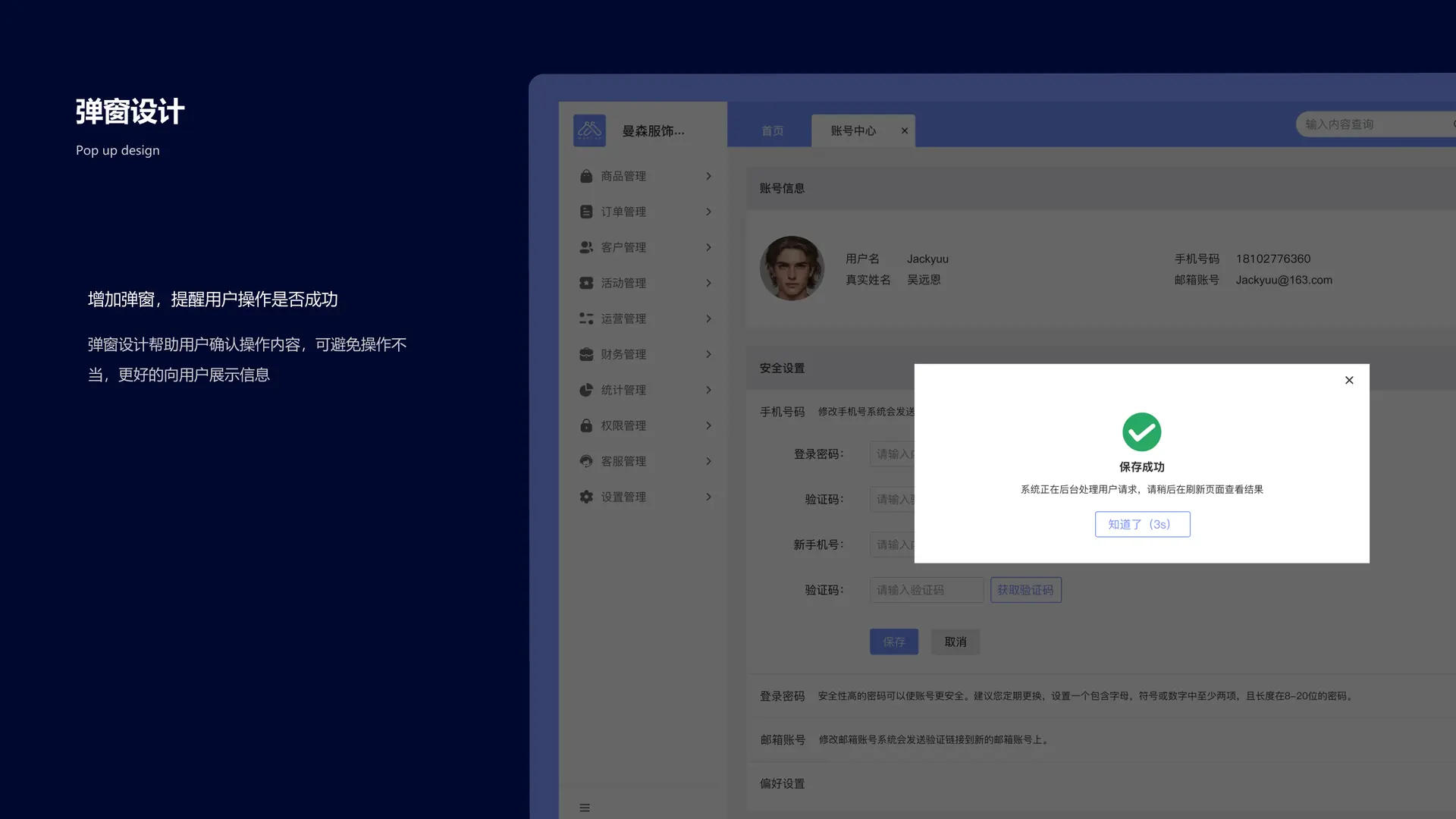Click the 偏好设置 section header
This screenshot has height=819, width=1456.
[x=783, y=783]
